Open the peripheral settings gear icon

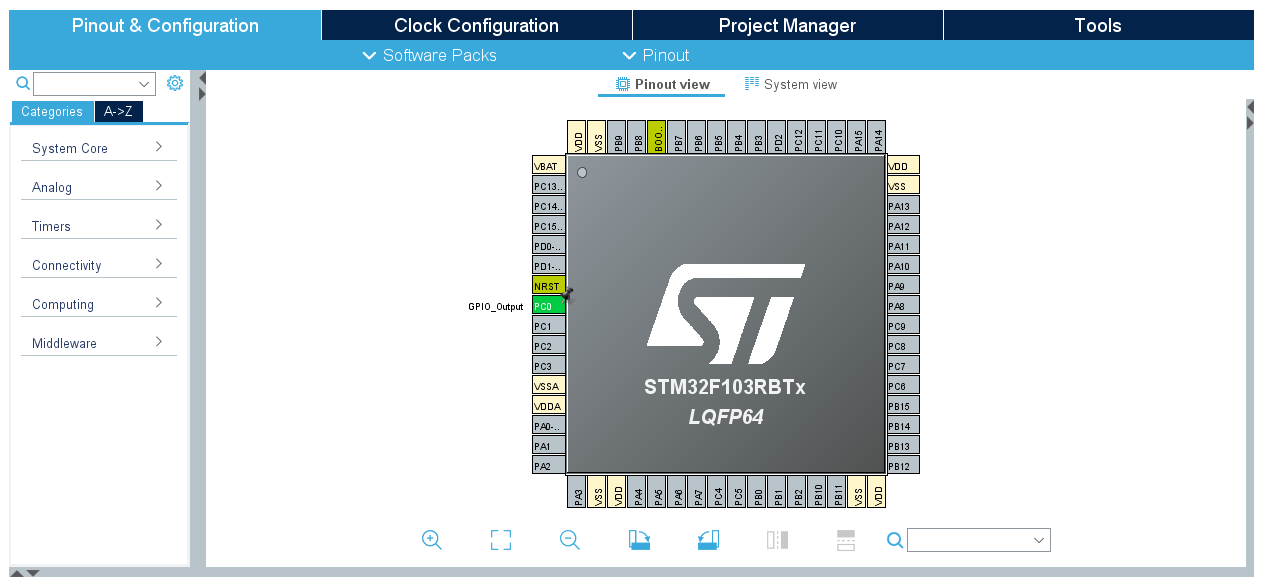click(x=175, y=83)
